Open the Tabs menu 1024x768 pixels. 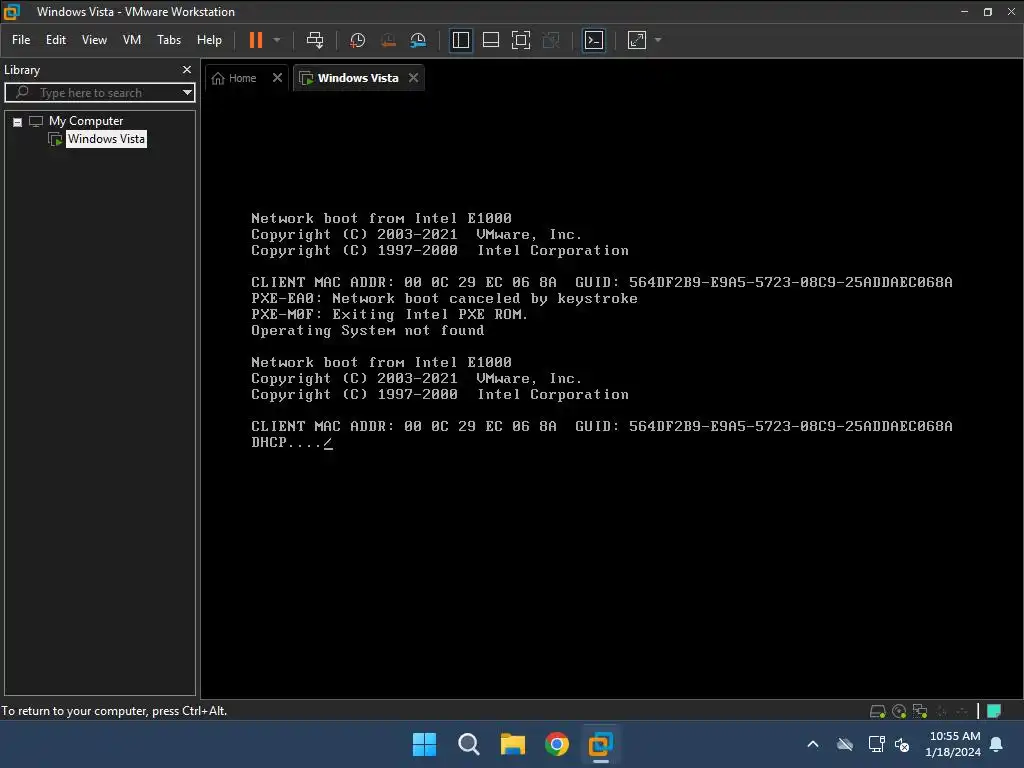point(169,40)
